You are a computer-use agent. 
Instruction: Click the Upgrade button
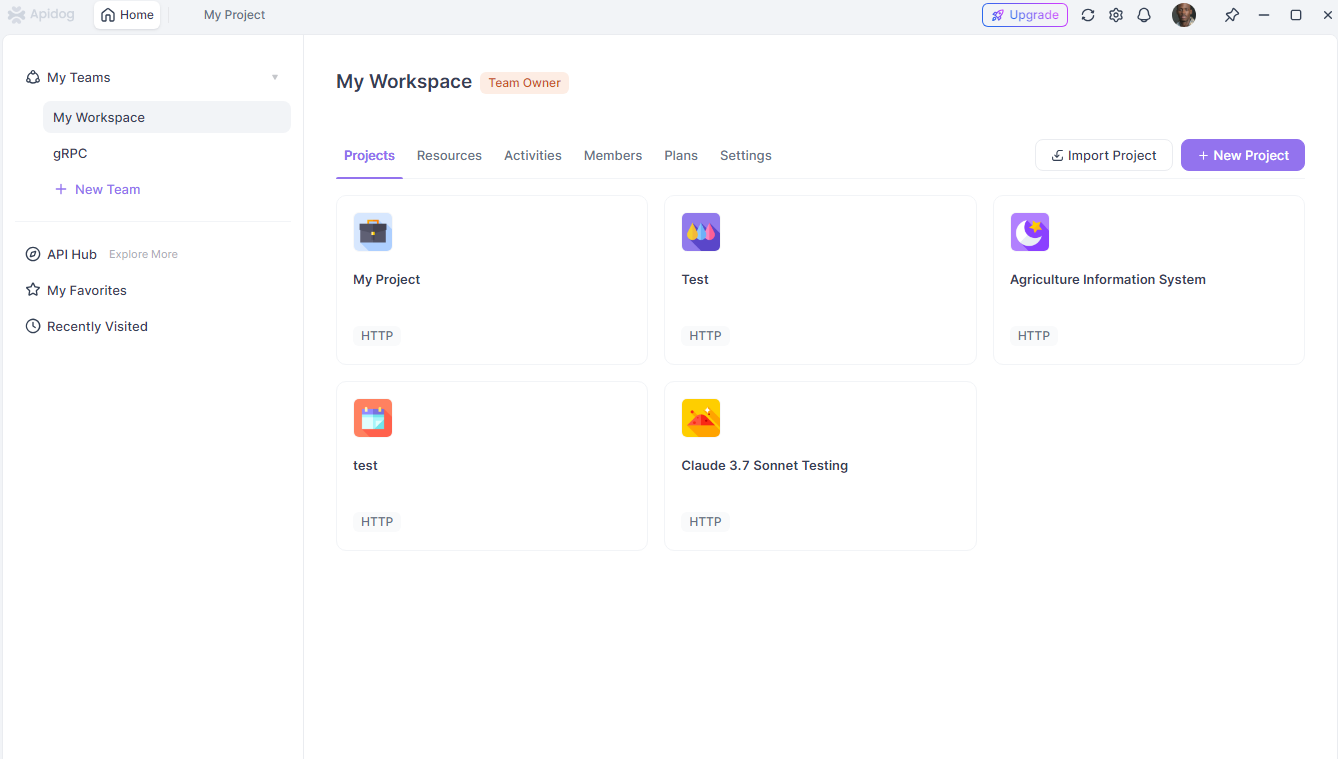click(1025, 15)
